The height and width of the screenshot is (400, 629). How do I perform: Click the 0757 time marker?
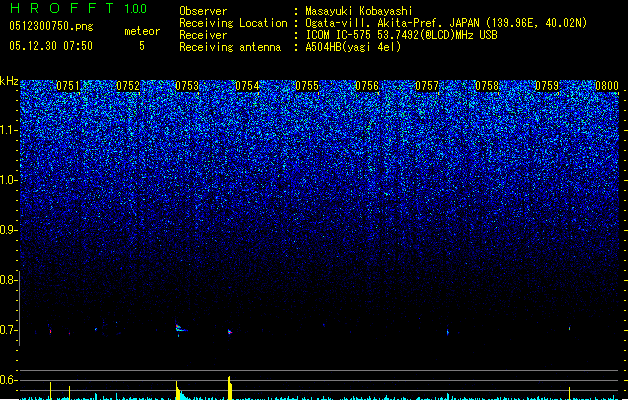pyautogui.click(x=427, y=86)
